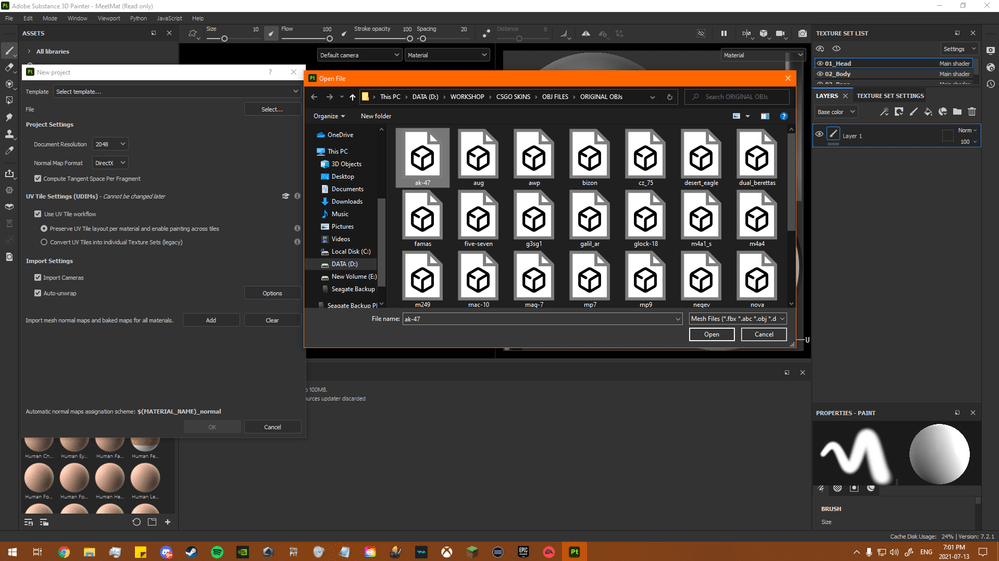The height and width of the screenshot is (561, 999).
Task: Toggle Auto-unwrap checkbox
Action: pos(38,294)
